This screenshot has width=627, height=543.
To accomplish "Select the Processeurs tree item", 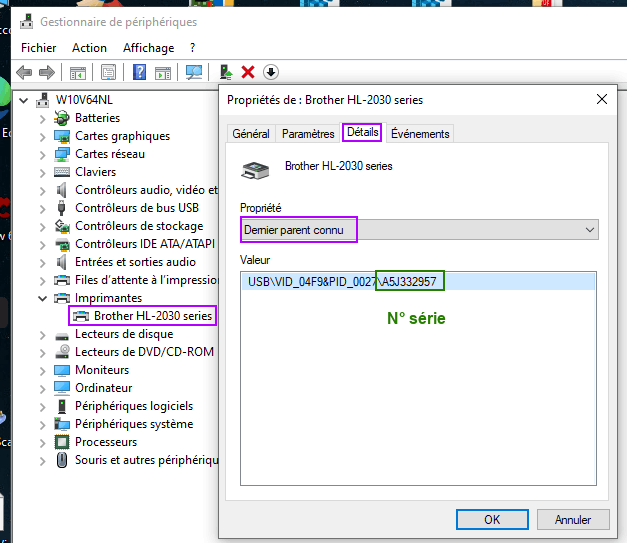I will point(106,442).
